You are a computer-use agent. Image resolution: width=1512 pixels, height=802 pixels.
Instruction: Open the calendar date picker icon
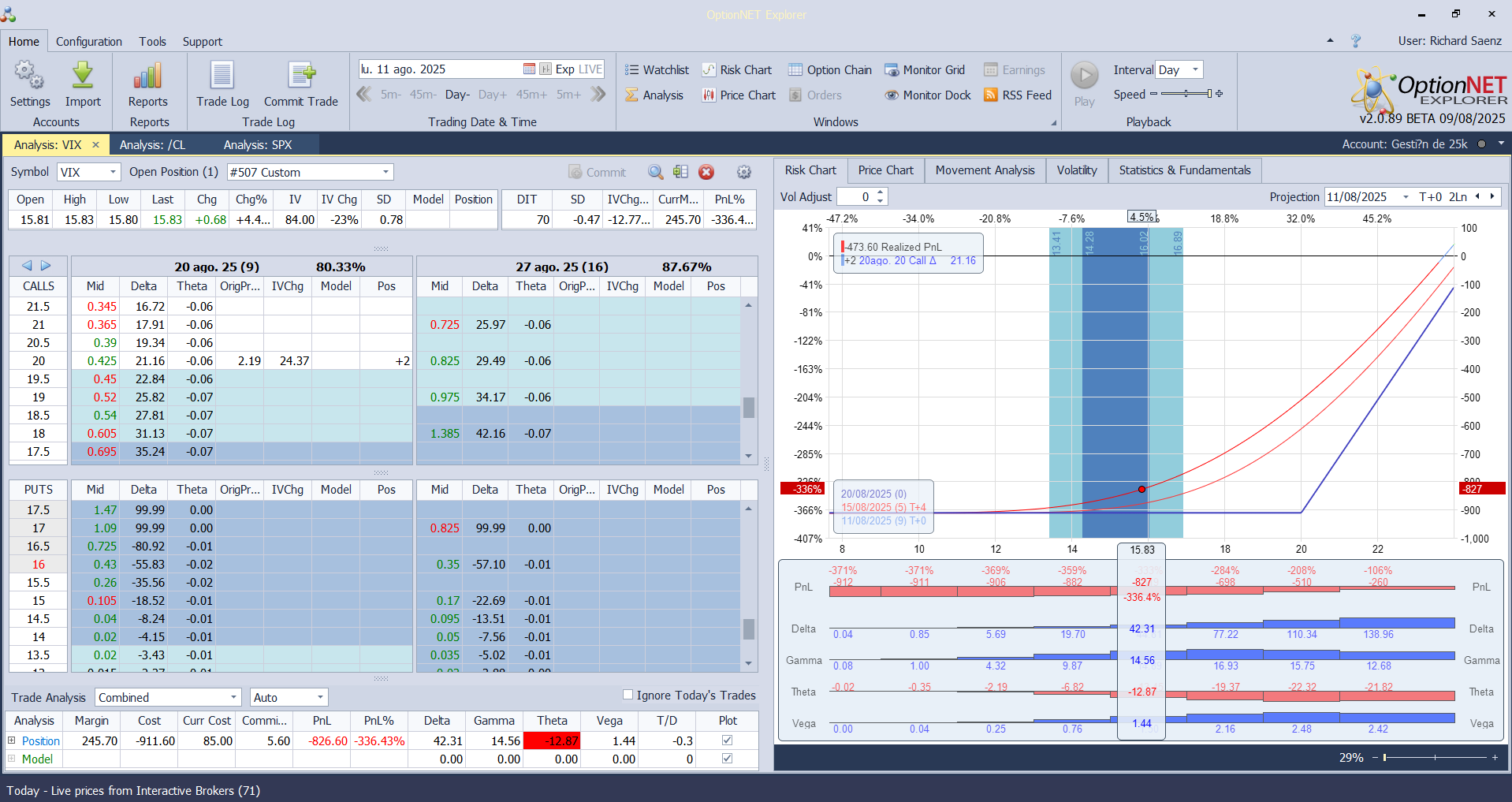pyautogui.click(x=529, y=69)
